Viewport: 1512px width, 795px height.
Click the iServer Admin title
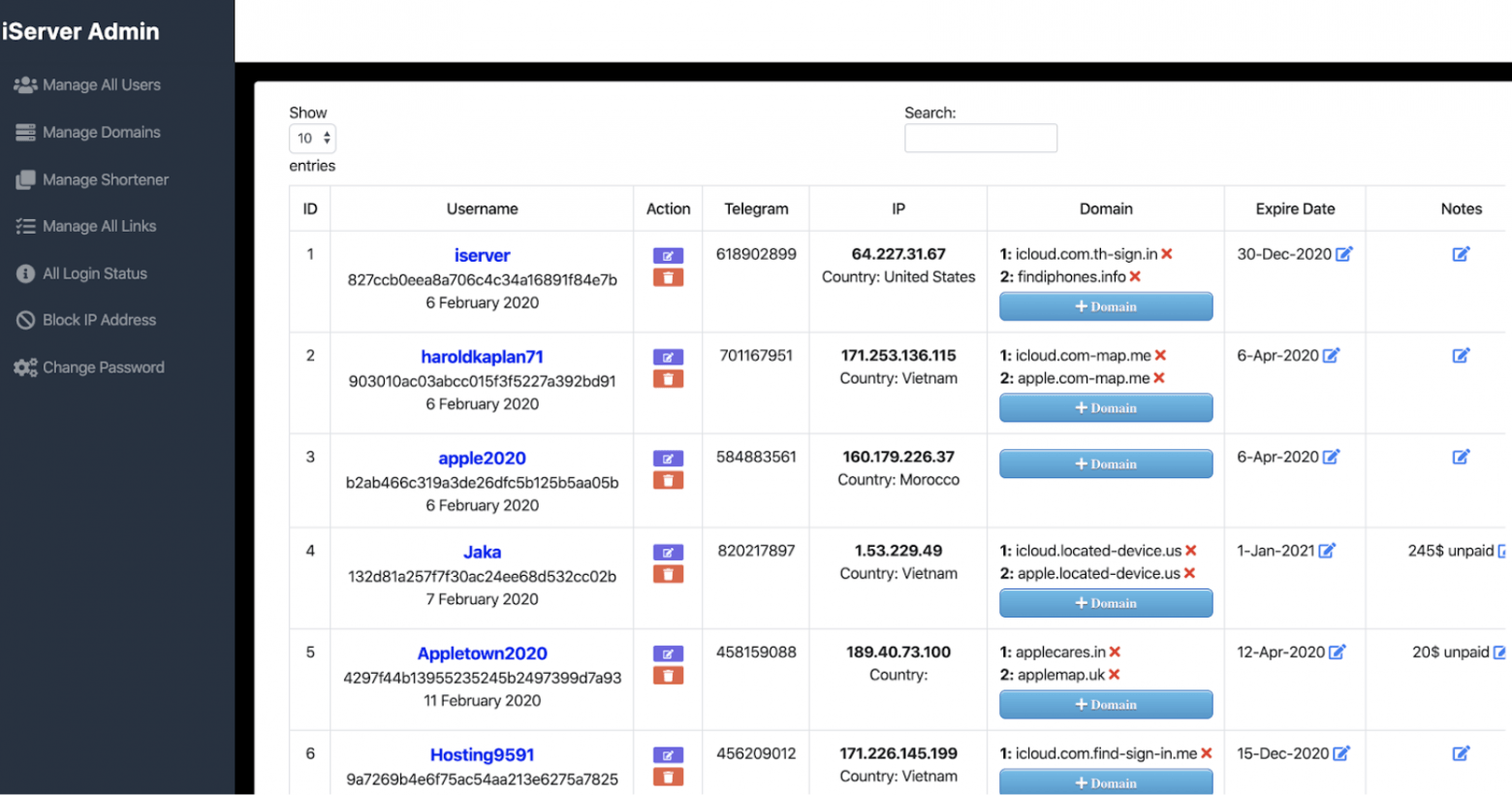[80, 32]
